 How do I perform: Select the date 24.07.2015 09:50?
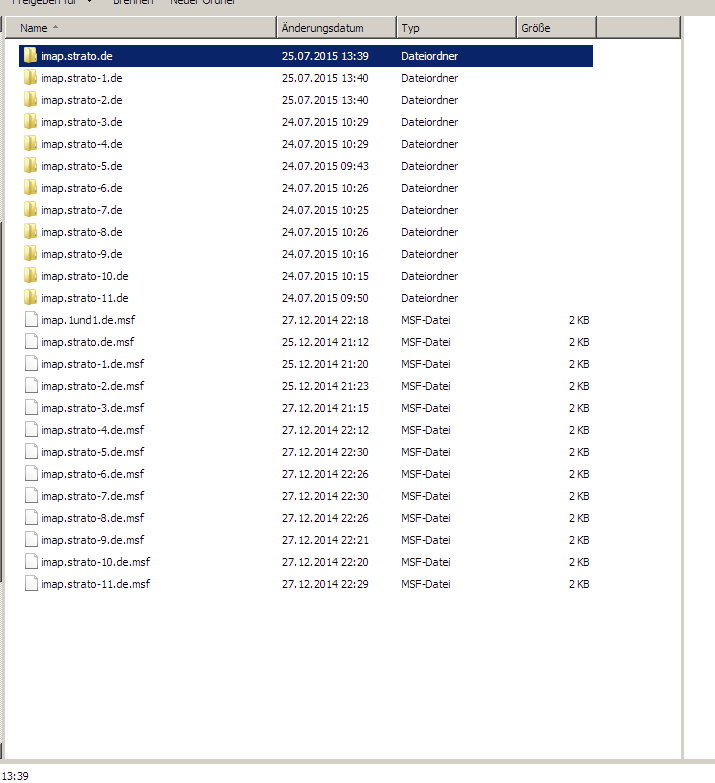coord(325,298)
